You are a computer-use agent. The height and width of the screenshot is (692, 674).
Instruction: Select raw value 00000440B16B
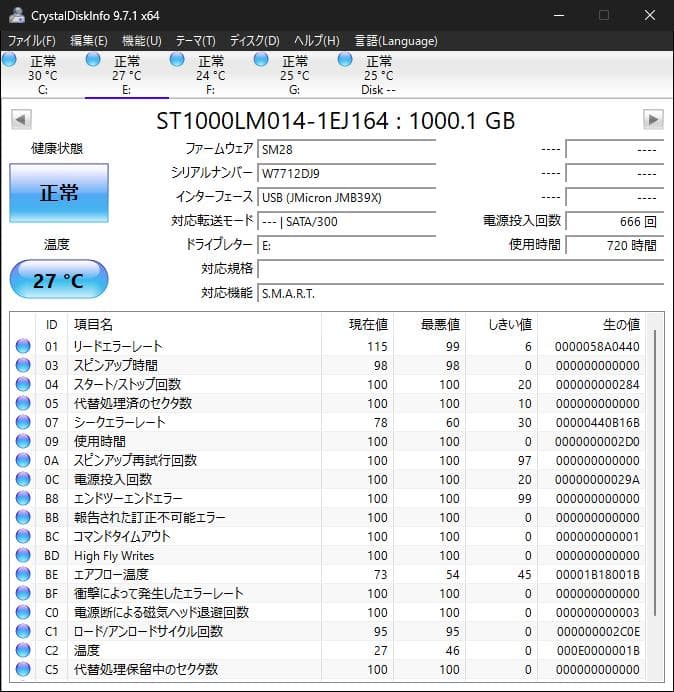click(598, 422)
